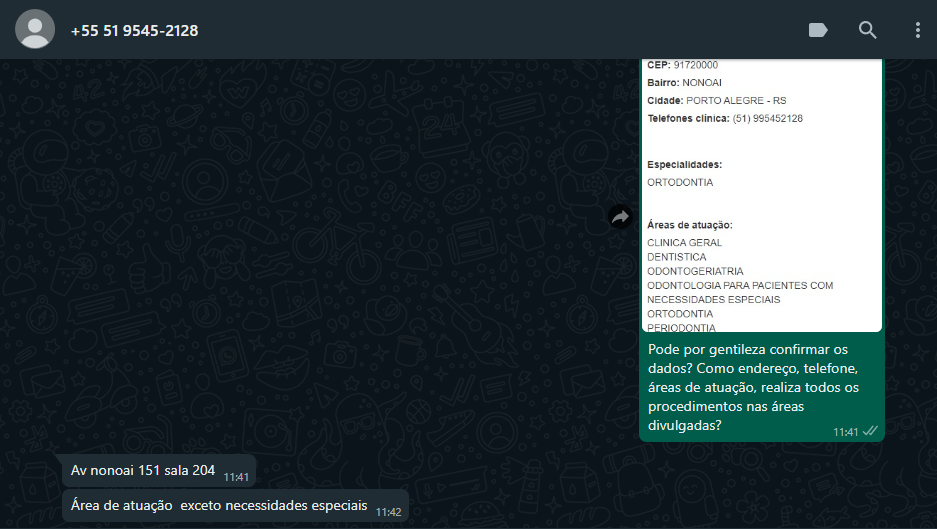The width and height of the screenshot is (937, 529).
Task: Click 'Especialidades:' heading in the image
Action: pos(684,164)
